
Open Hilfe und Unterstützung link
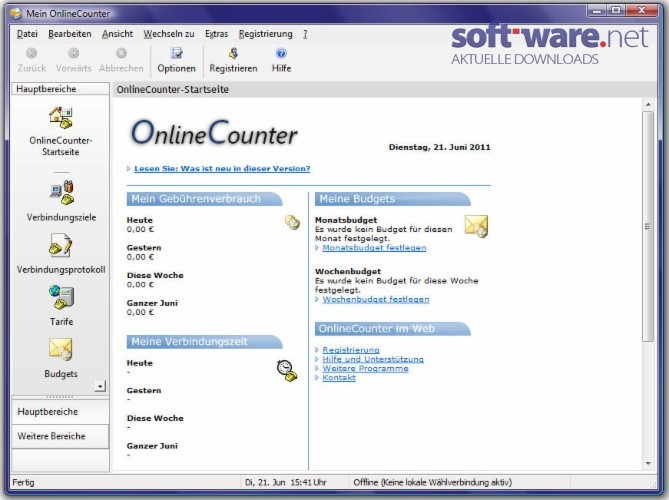373,359
